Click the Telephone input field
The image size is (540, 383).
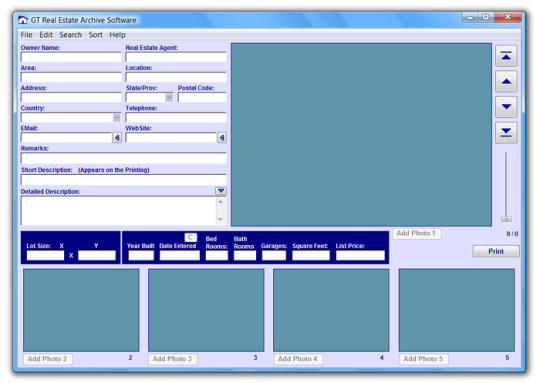coord(176,117)
